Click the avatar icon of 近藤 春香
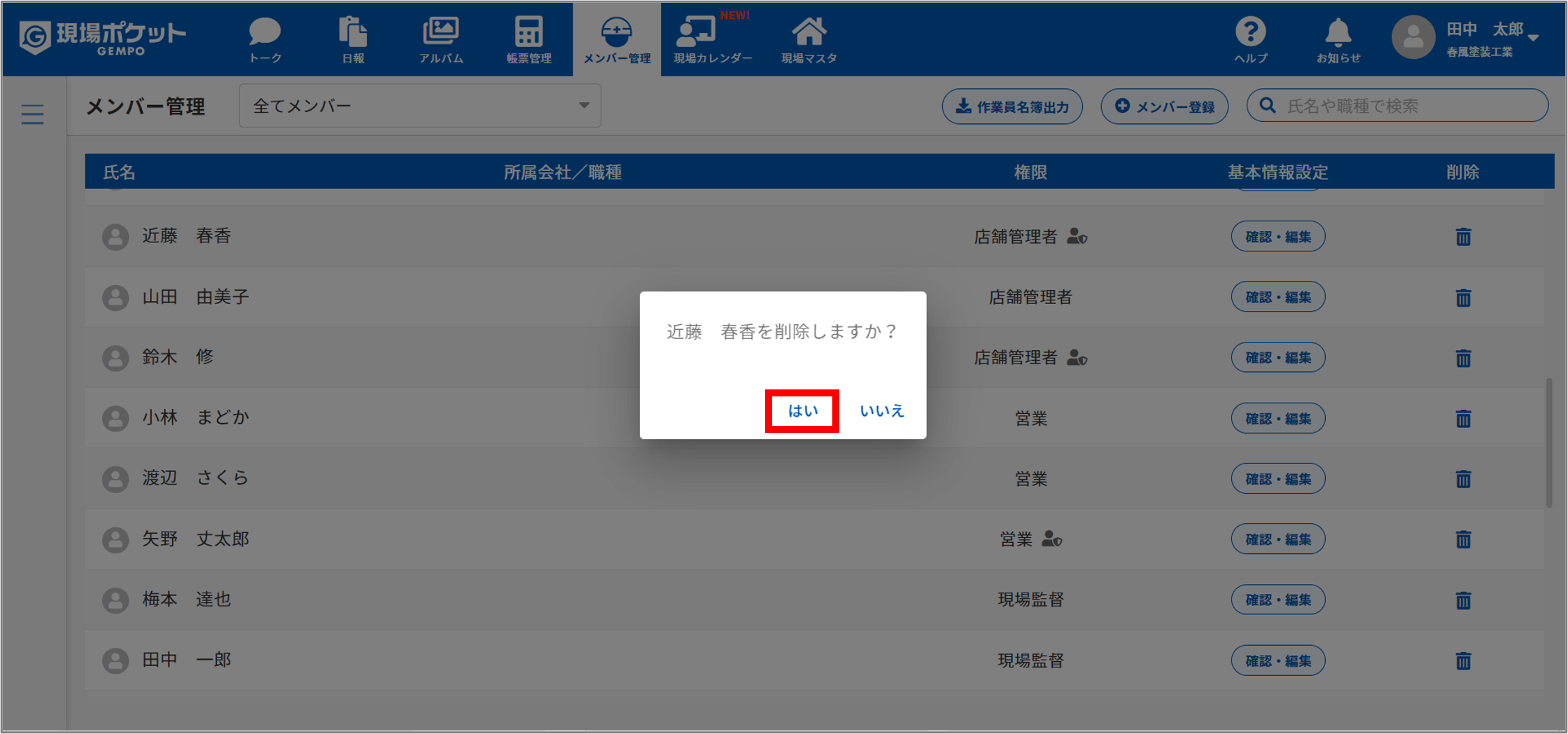This screenshot has width=1568, height=734. [x=115, y=237]
